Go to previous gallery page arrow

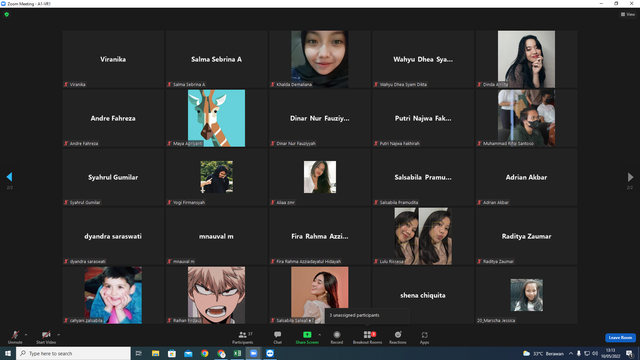[x=9, y=177]
